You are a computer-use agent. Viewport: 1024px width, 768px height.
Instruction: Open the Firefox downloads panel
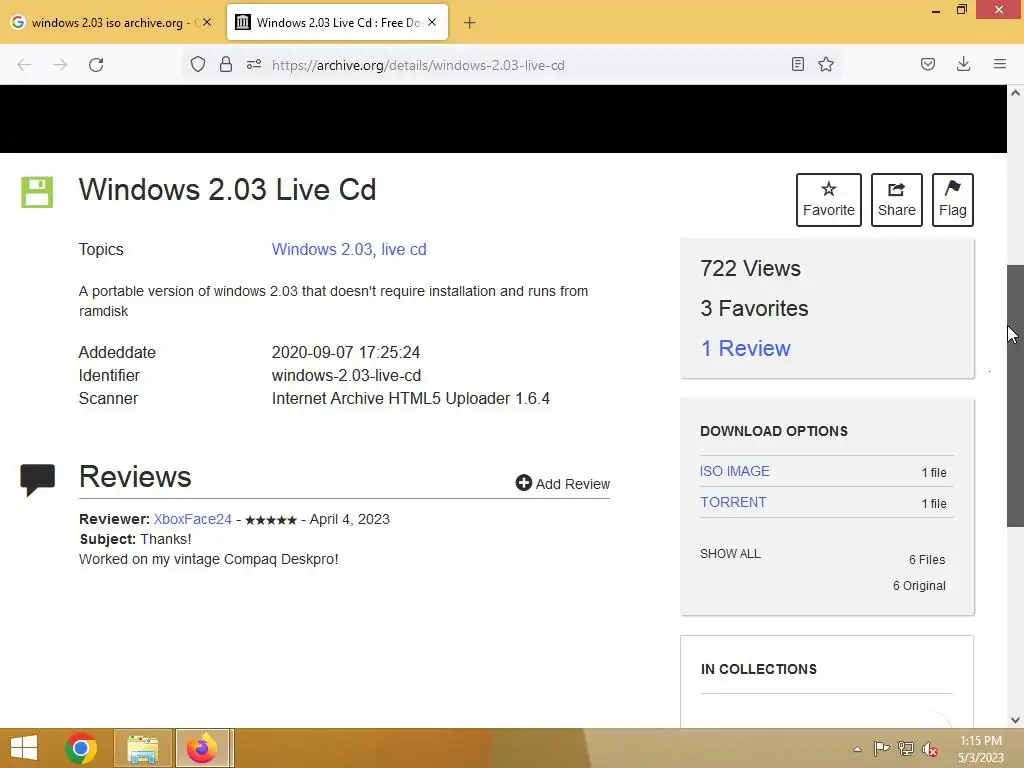pos(963,64)
